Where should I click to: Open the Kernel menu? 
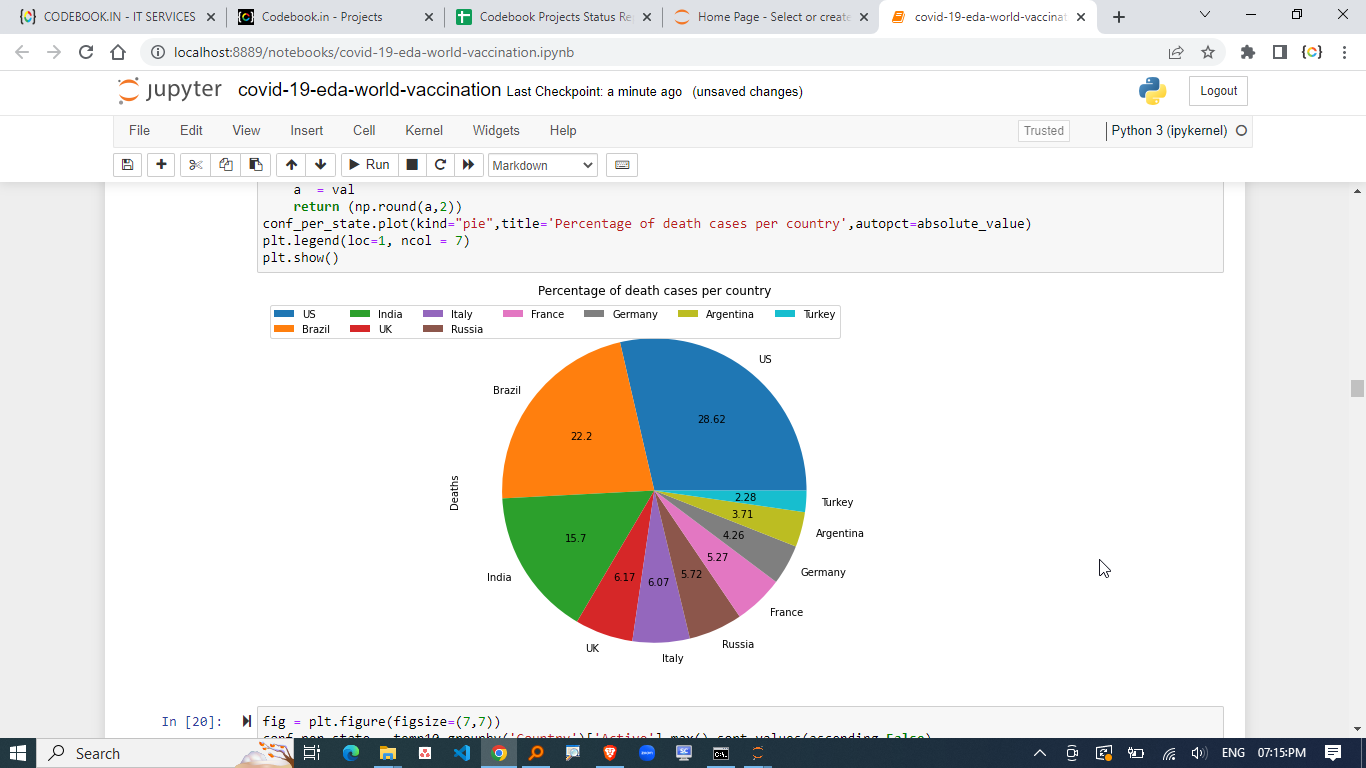(x=424, y=130)
